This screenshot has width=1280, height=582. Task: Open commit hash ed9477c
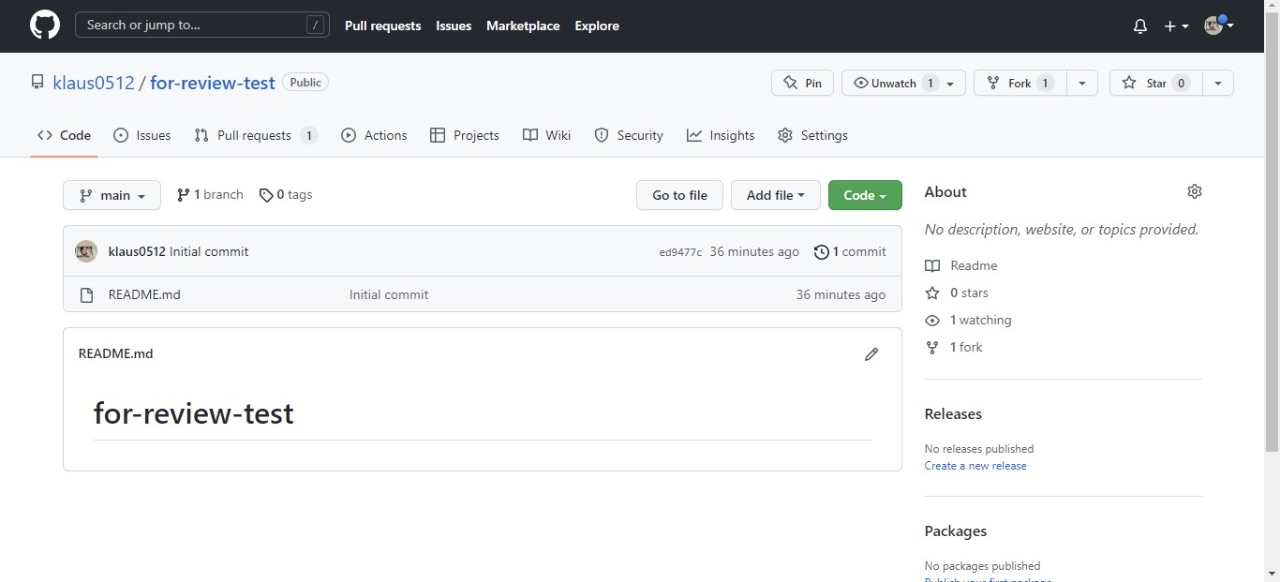tap(680, 252)
